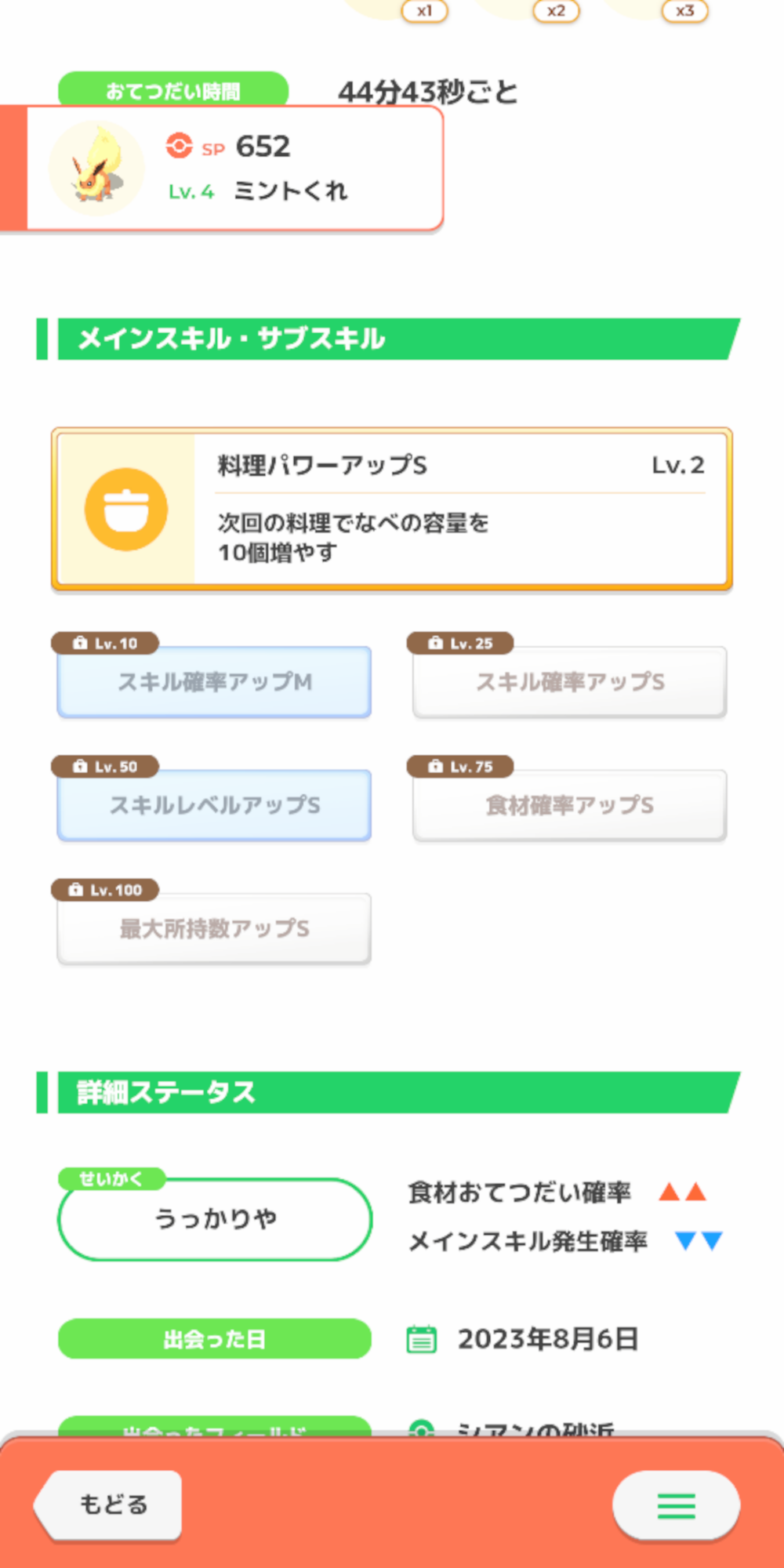The height and width of the screenshot is (1568, 784).
Task: Click the blue down arrows for メインスキル発生確率
Action: (x=699, y=1241)
